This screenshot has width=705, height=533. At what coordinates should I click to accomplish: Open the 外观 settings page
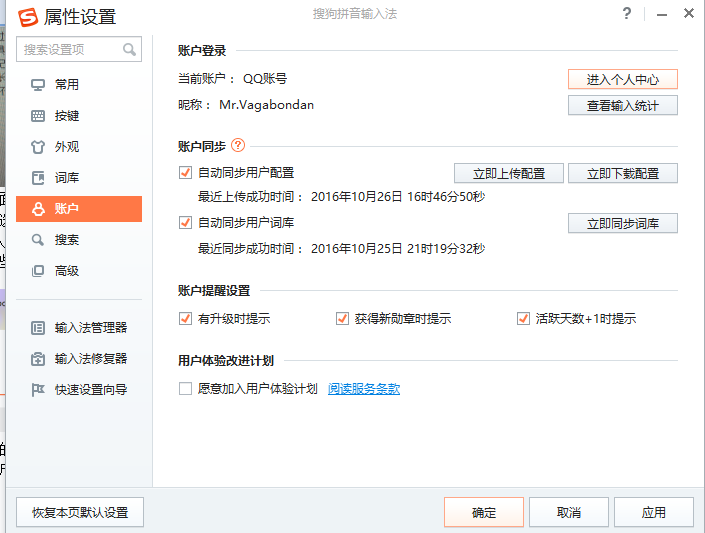pyautogui.click(x=79, y=147)
